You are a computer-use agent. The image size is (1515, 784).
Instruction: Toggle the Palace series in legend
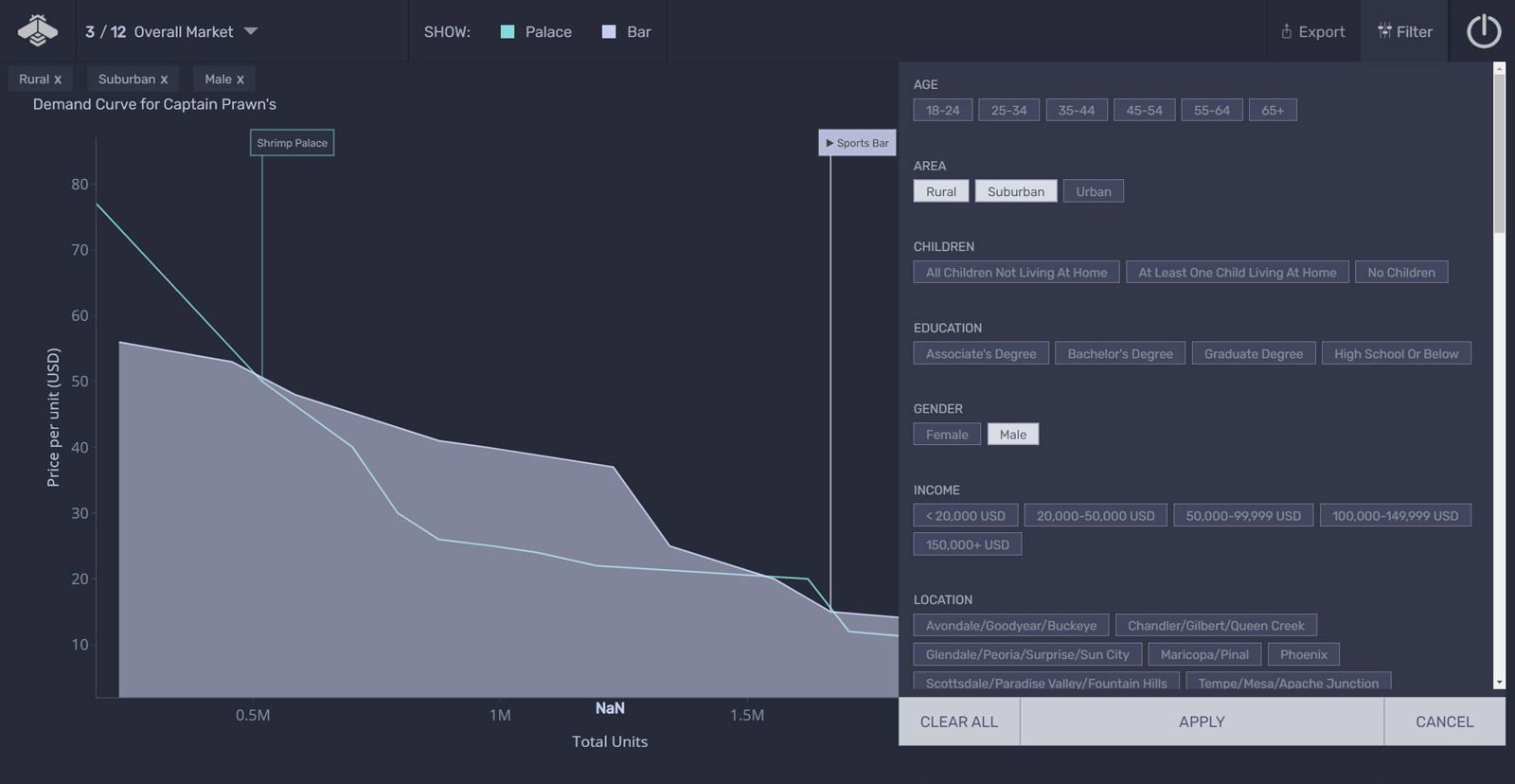536,32
